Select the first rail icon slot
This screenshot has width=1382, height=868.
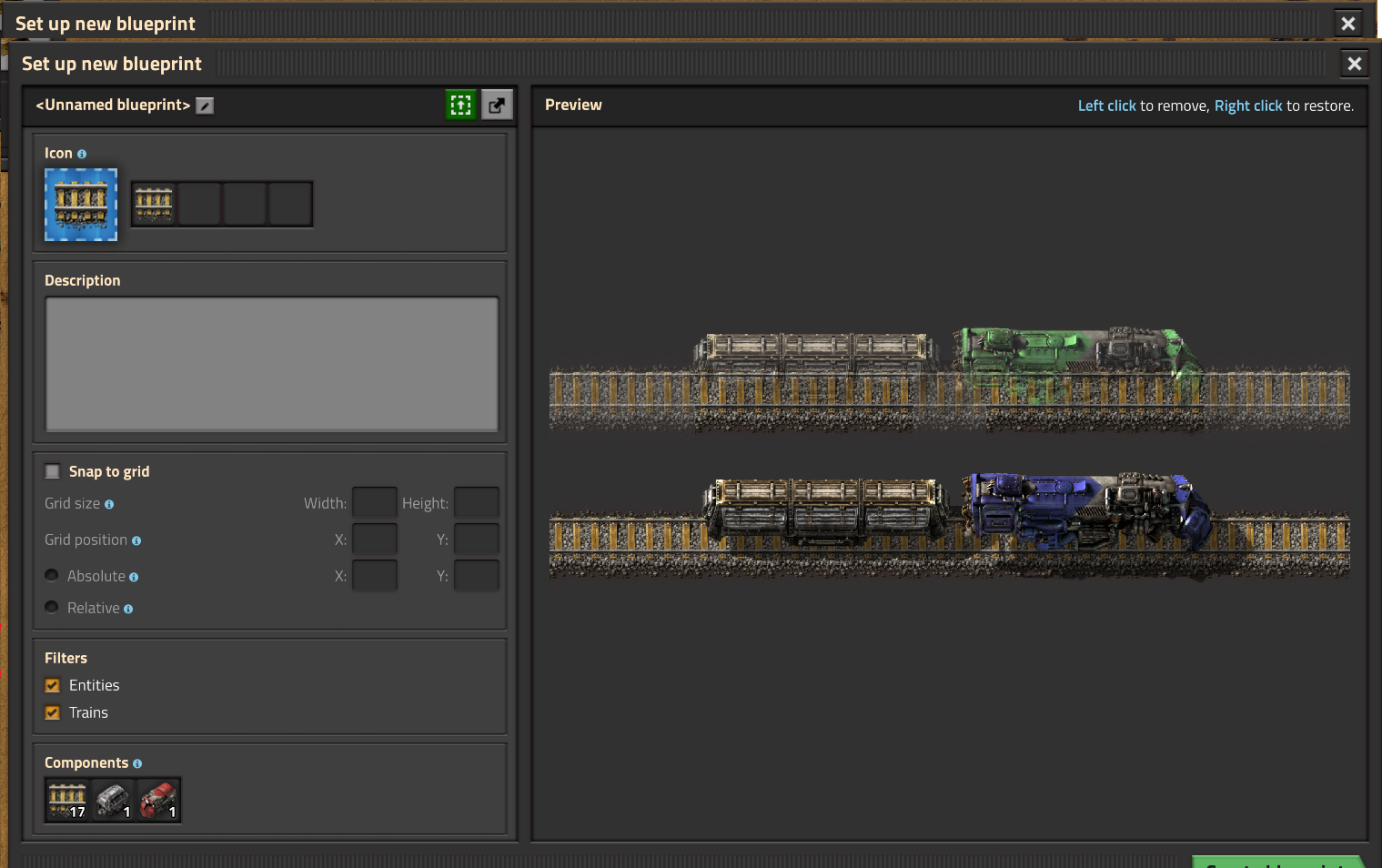pyautogui.click(x=154, y=204)
